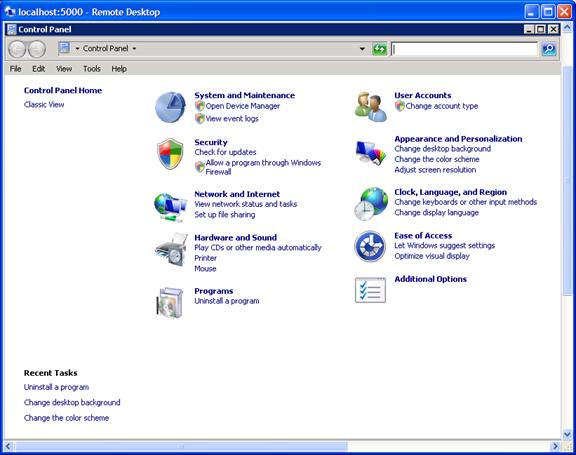The width and height of the screenshot is (576, 455).
Task: Click the Clock, Language, and Region globe icon
Action: [x=371, y=204]
